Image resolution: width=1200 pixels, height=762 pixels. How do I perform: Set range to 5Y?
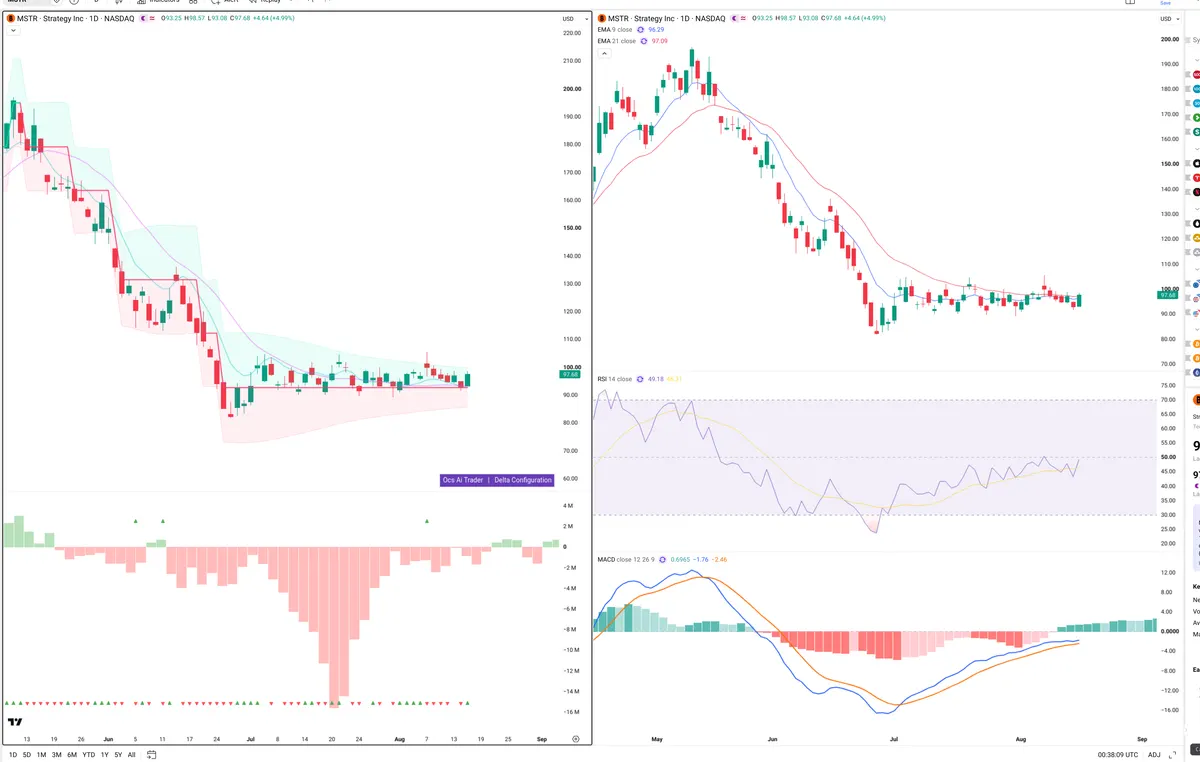pyautogui.click(x=118, y=755)
